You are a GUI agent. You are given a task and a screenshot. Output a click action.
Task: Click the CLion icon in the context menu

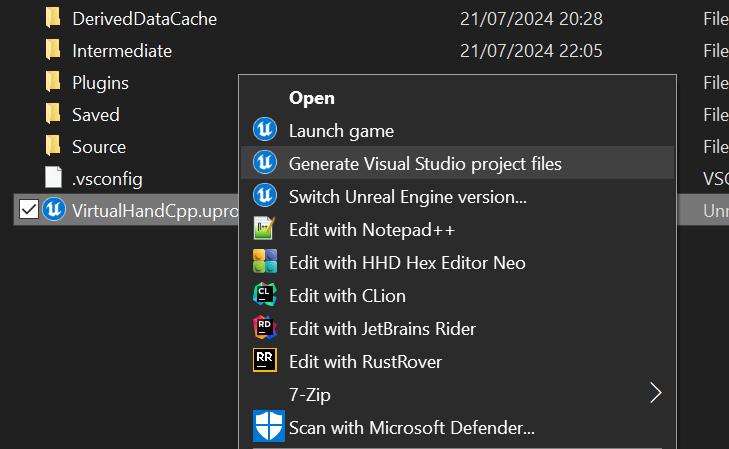[x=265, y=294]
